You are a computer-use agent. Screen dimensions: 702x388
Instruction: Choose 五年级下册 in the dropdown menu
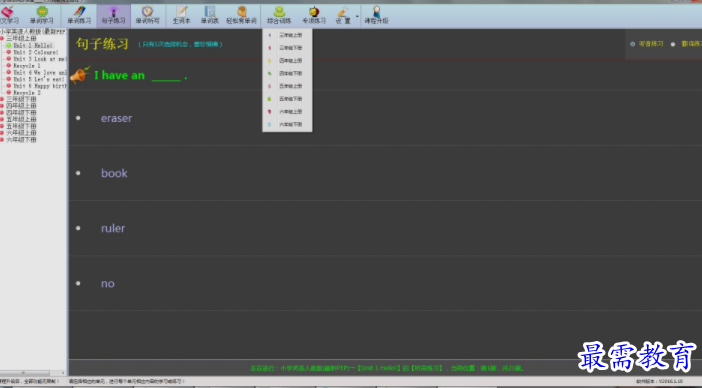pyautogui.click(x=287, y=99)
